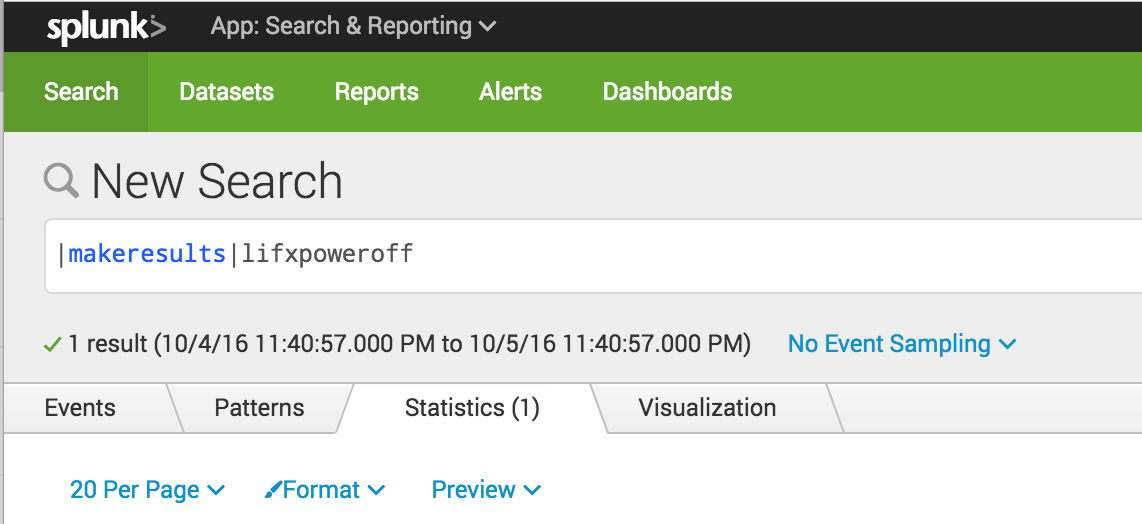Switch to the Events tab
This screenshot has width=1142, height=524.
pos(80,407)
